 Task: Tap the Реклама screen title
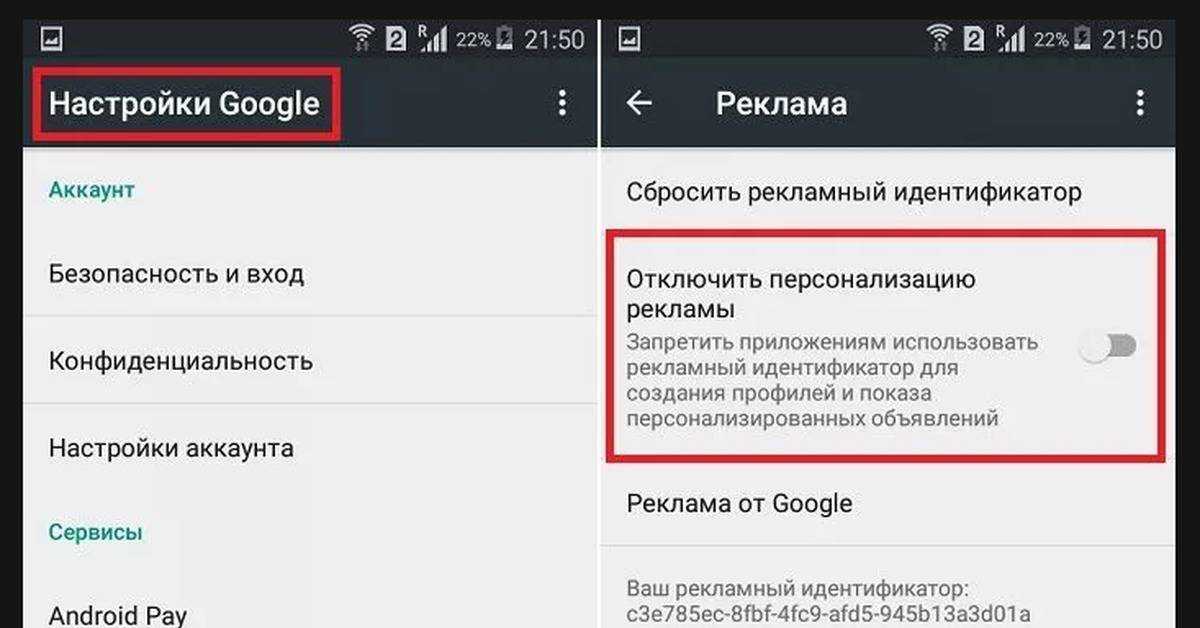pos(782,103)
